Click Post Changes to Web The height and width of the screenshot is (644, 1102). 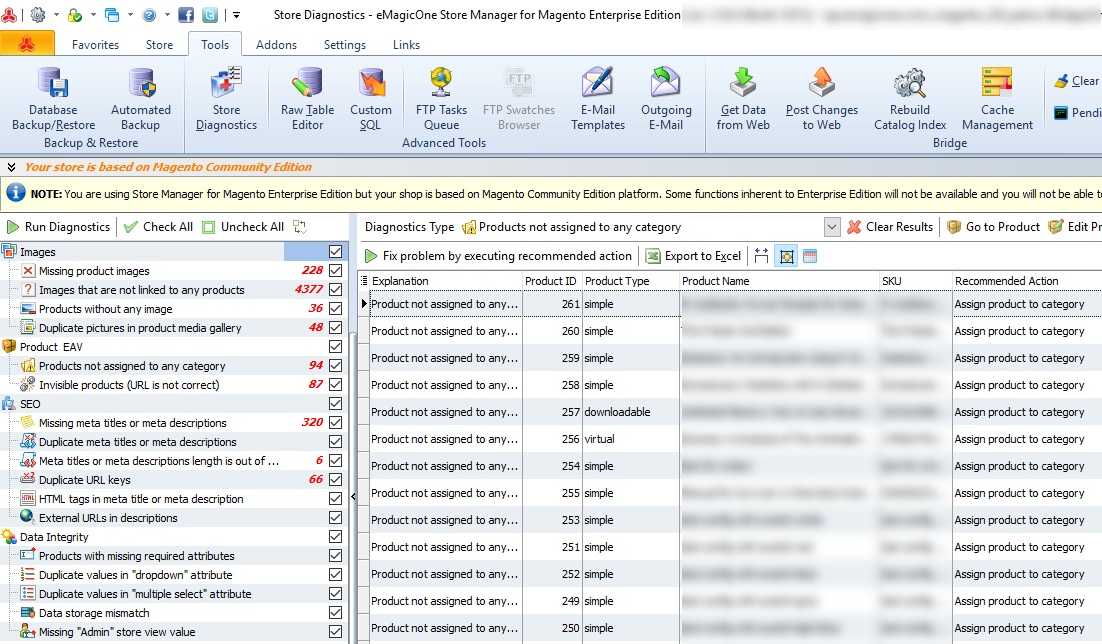coord(822,98)
